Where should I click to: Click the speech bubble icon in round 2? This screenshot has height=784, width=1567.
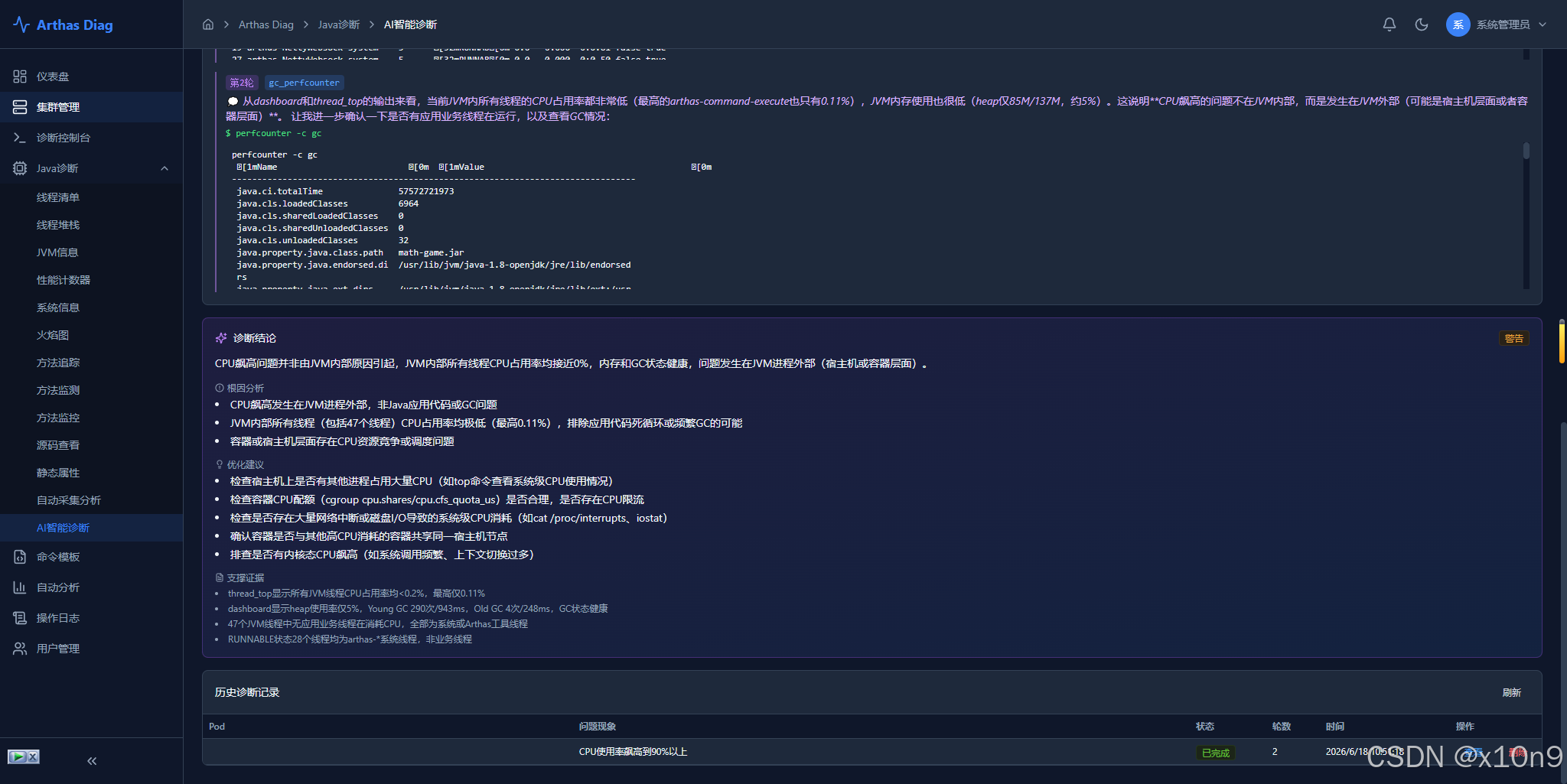coord(233,101)
